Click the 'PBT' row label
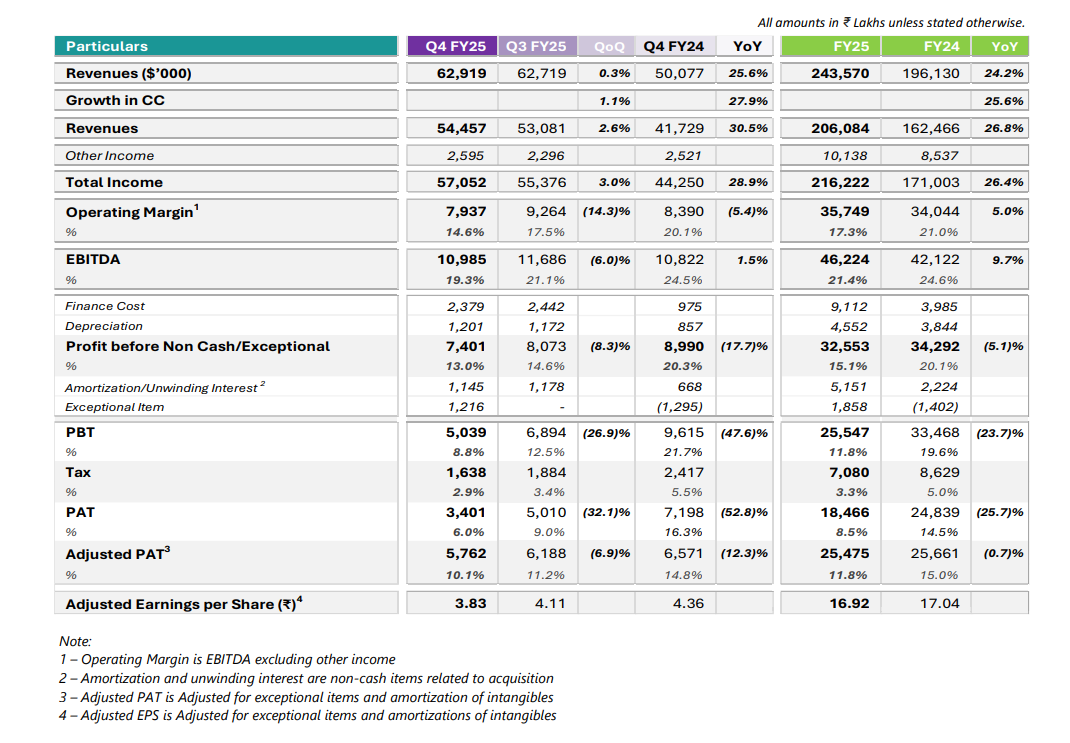The width and height of the screenshot is (1070, 743). (80, 432)
